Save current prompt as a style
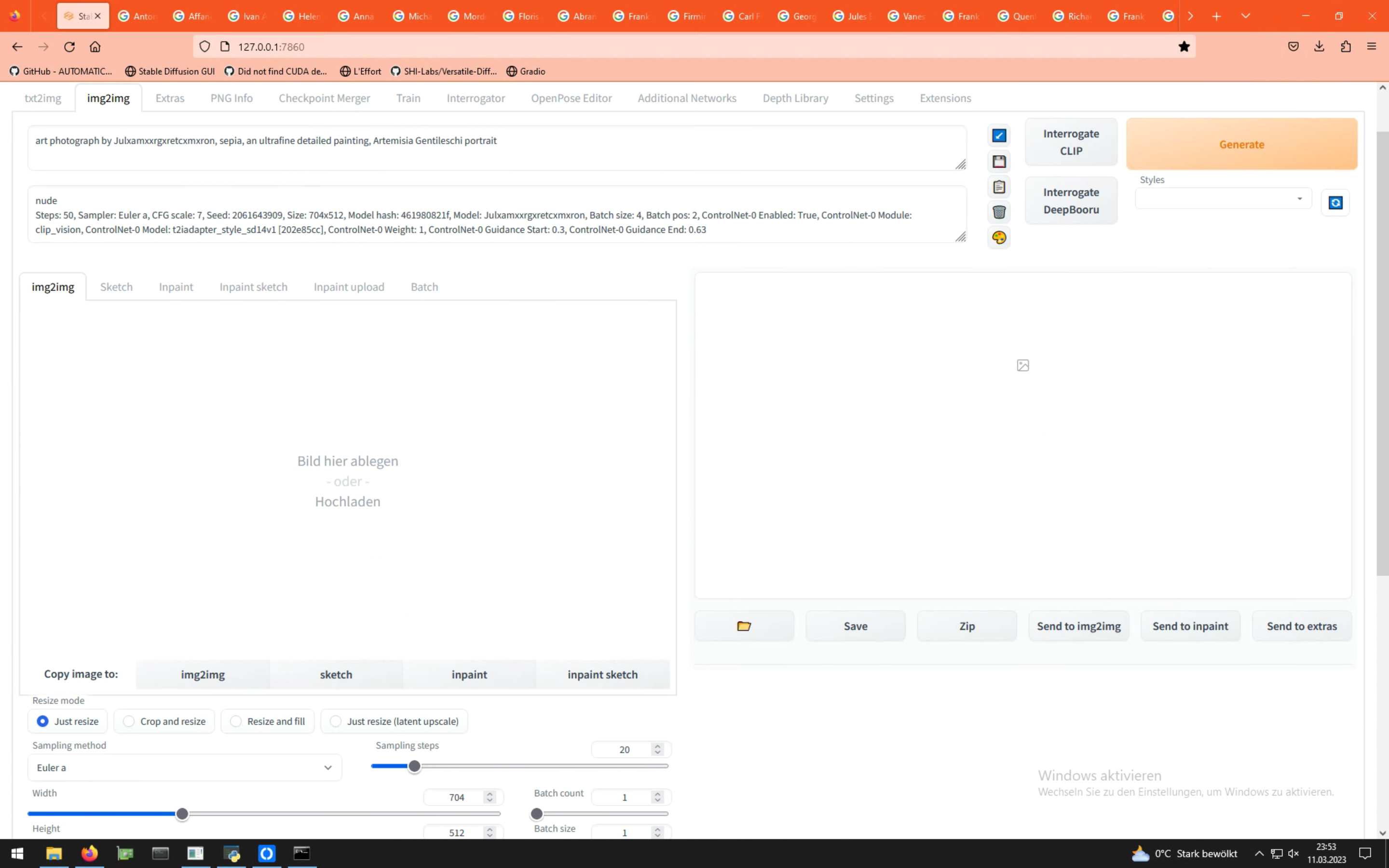The image size is (1389, 868). click(x=999, y=162)
